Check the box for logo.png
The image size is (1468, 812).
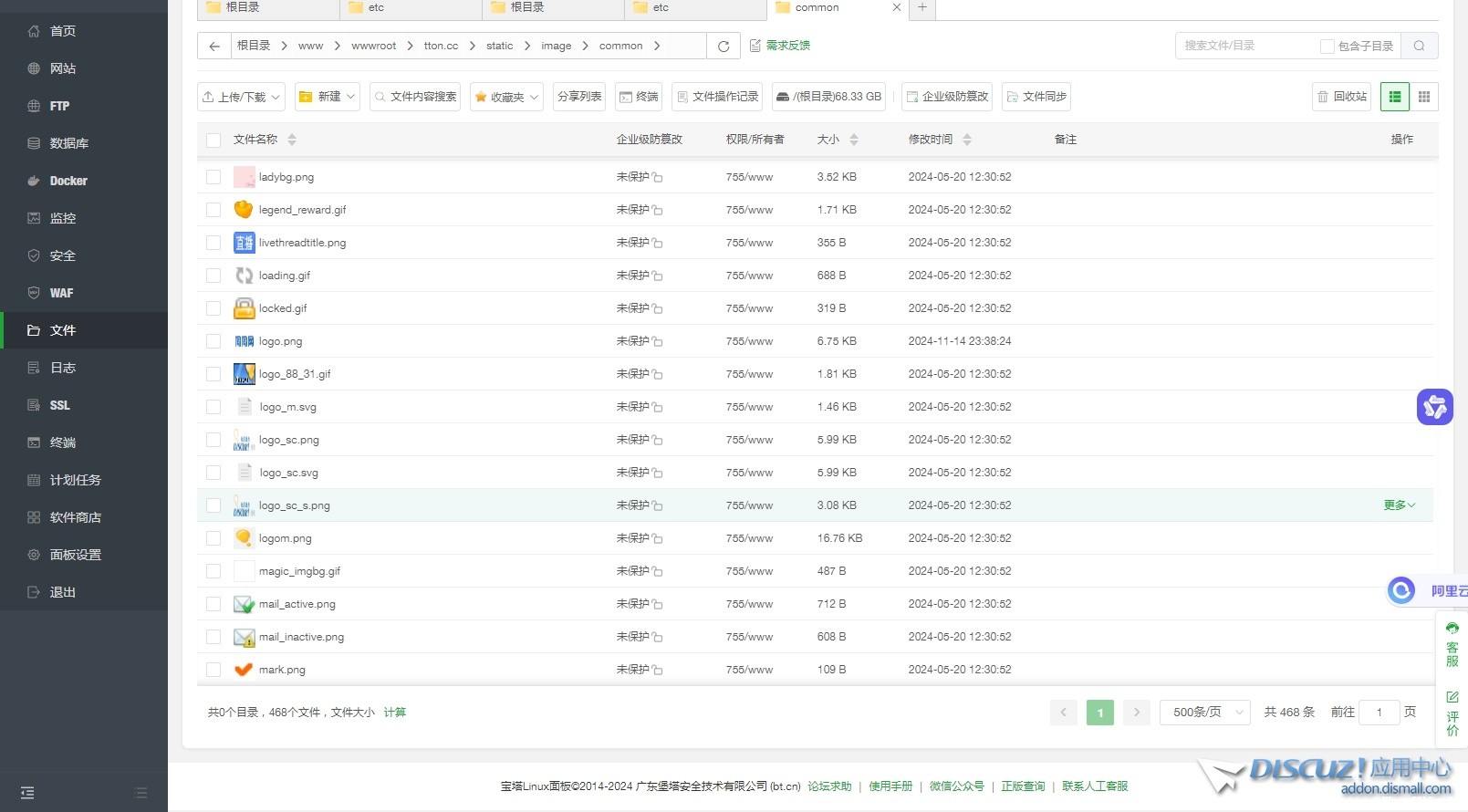point(213,341)
